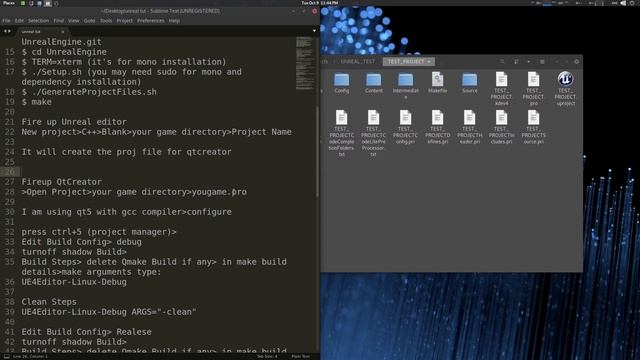
Task: Open the Goto menu
Action: (89, 20)
